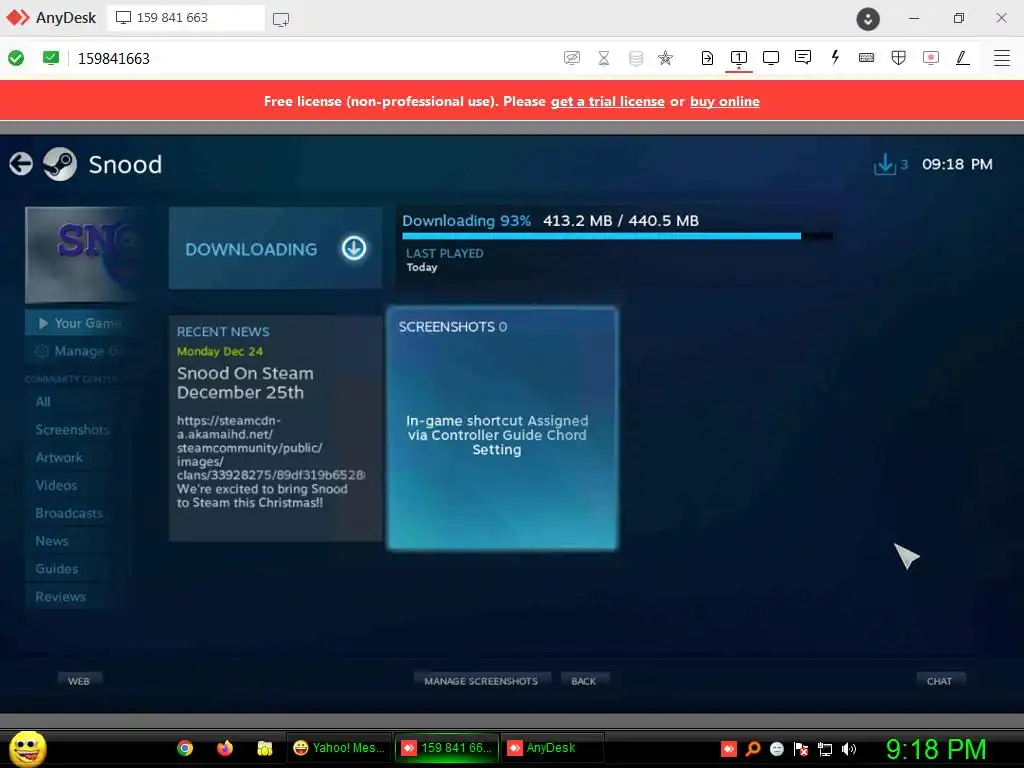Start AnyDesk session recording icon
Image resolution: width=1024 pixels, height=768 pixels.
coord(931,58)
